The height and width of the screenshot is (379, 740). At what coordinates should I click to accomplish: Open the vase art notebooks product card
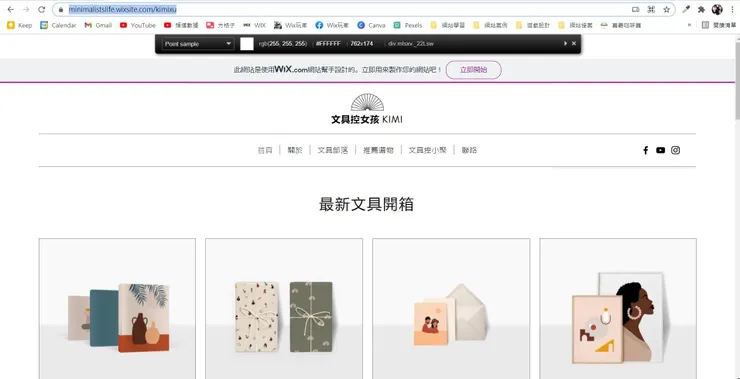117,309
